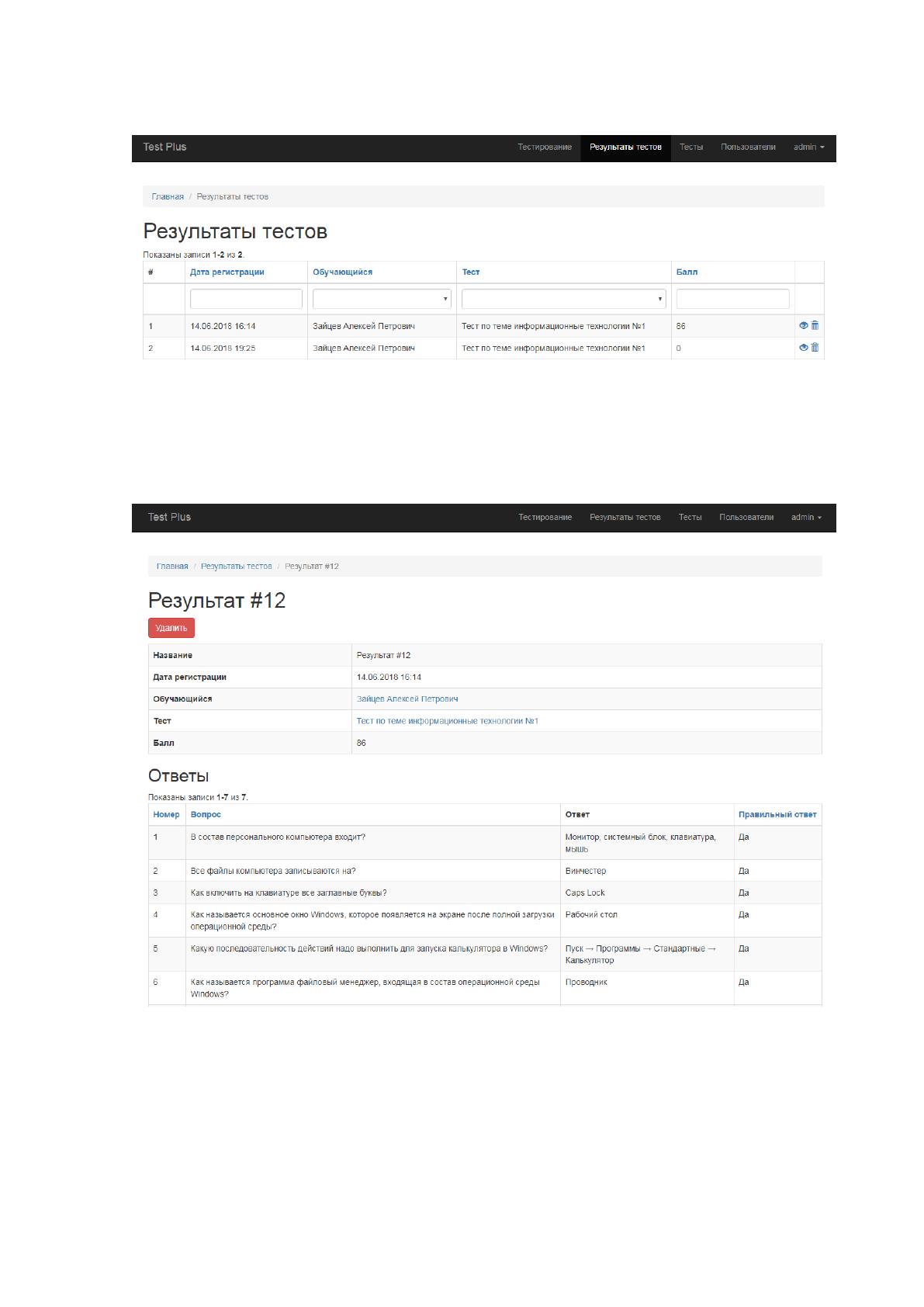Delete the 16:14 result with trash icon
Image resolution: width=924 pixels, height=1307 pixels.
click(x=815, y=326)
